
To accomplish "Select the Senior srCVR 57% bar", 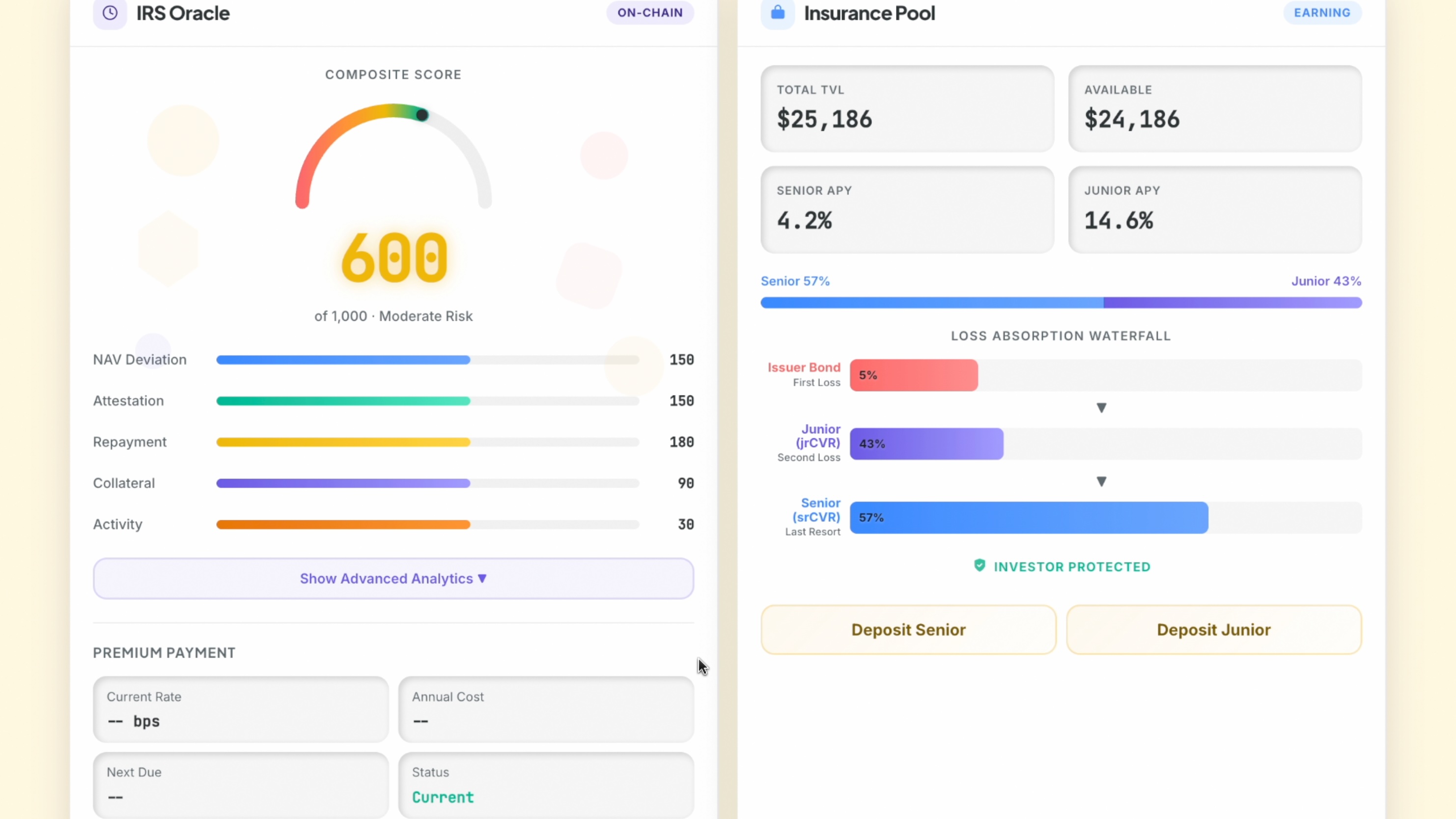I will coord(1029,518).
